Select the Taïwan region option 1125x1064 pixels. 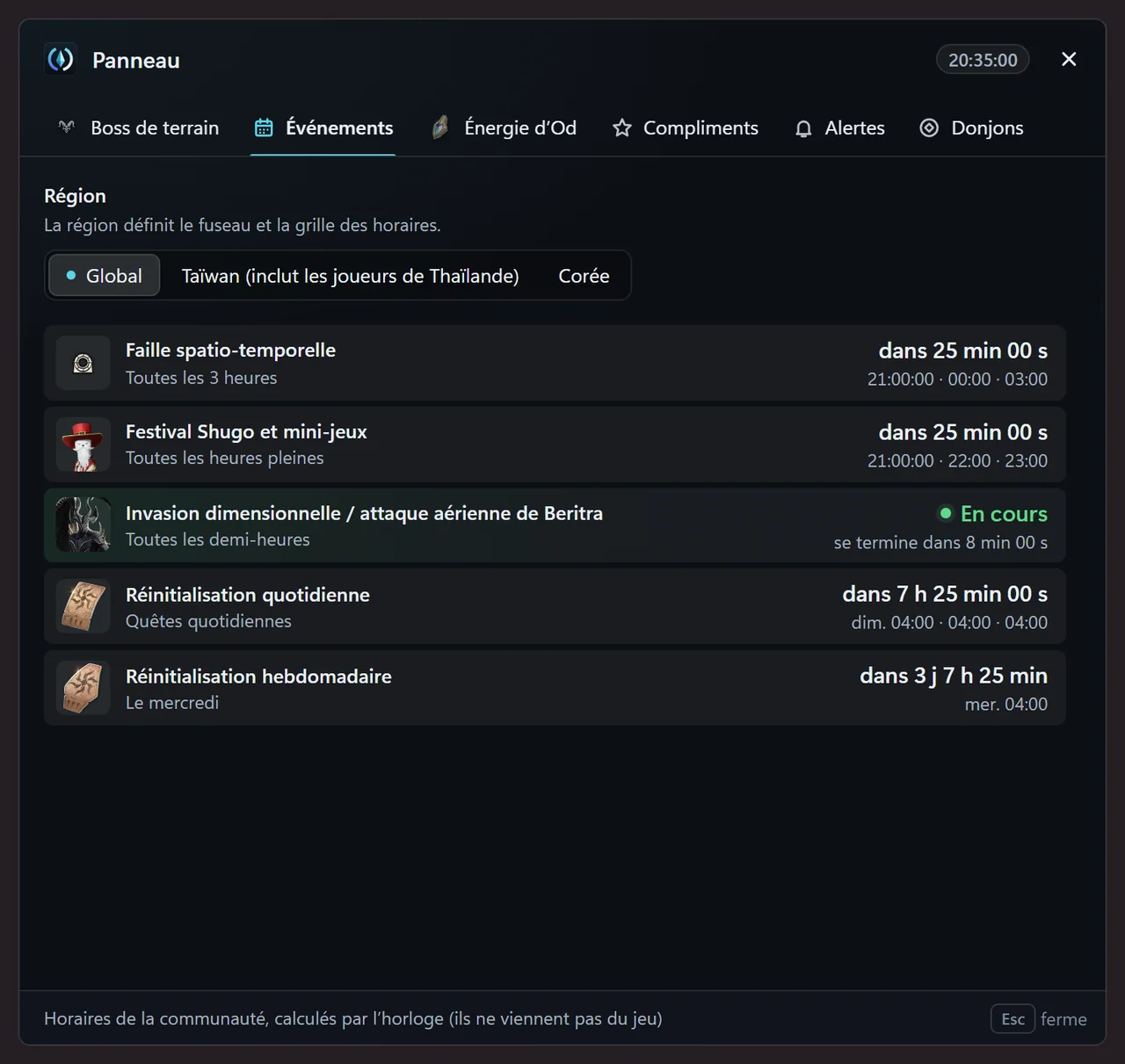click(350, 276)
